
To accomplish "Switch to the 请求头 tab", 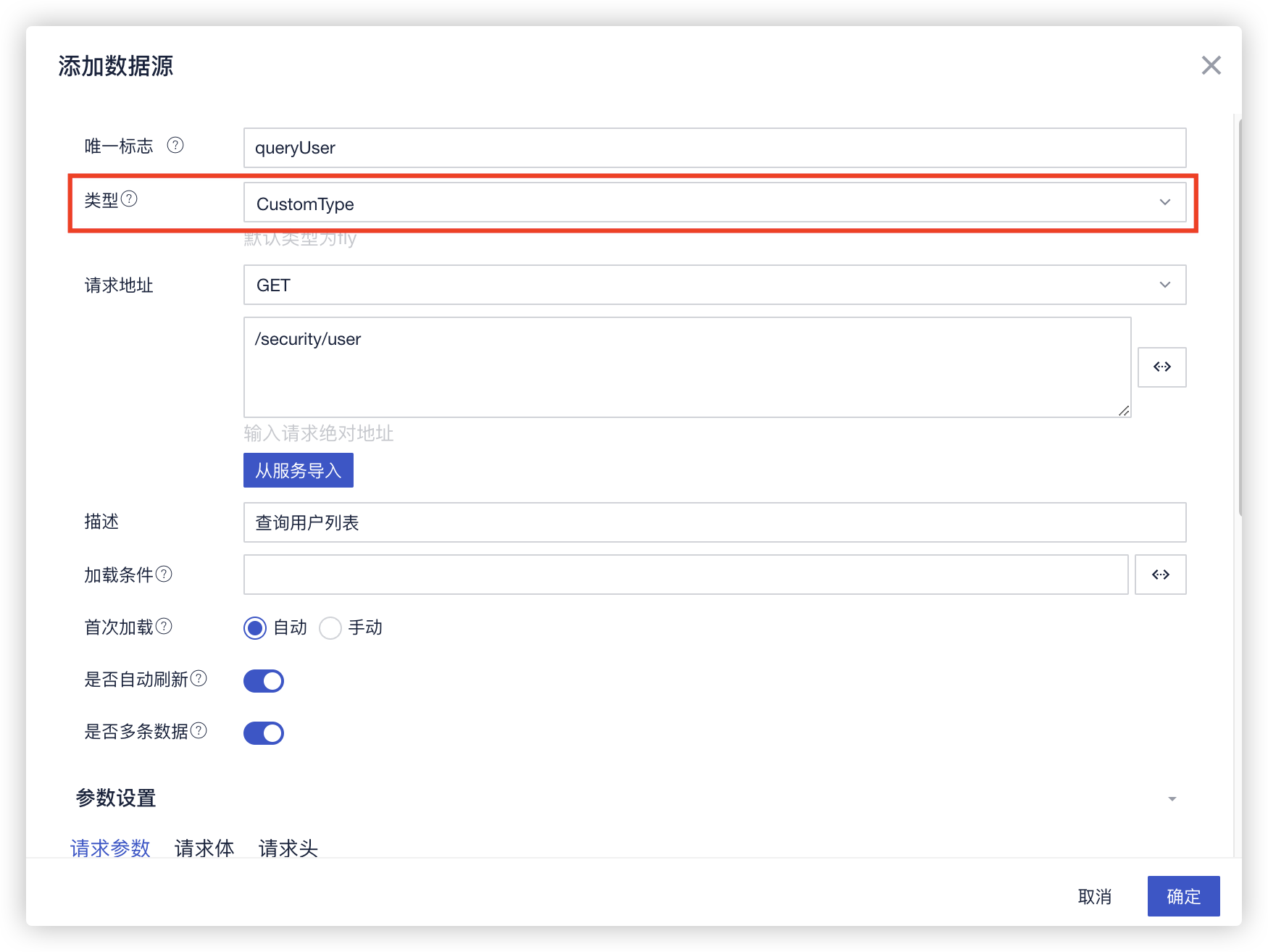I will click(288, 848).
